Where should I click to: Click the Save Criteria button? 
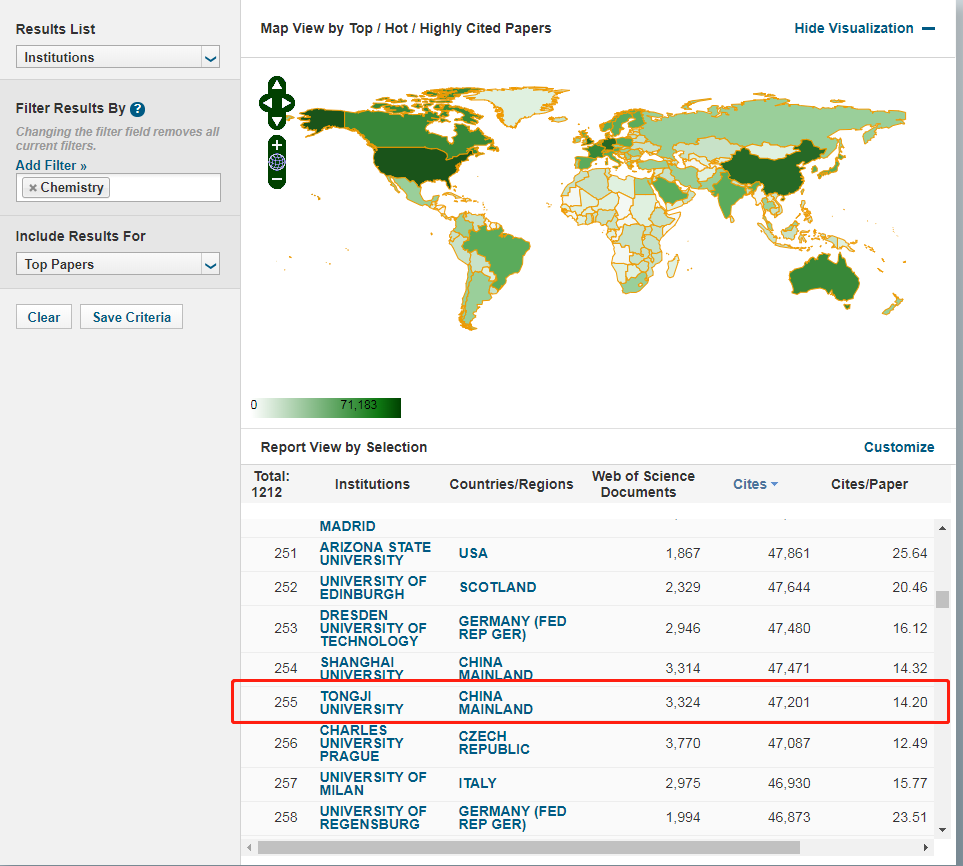pyautogui.click(x=131, y=317)
